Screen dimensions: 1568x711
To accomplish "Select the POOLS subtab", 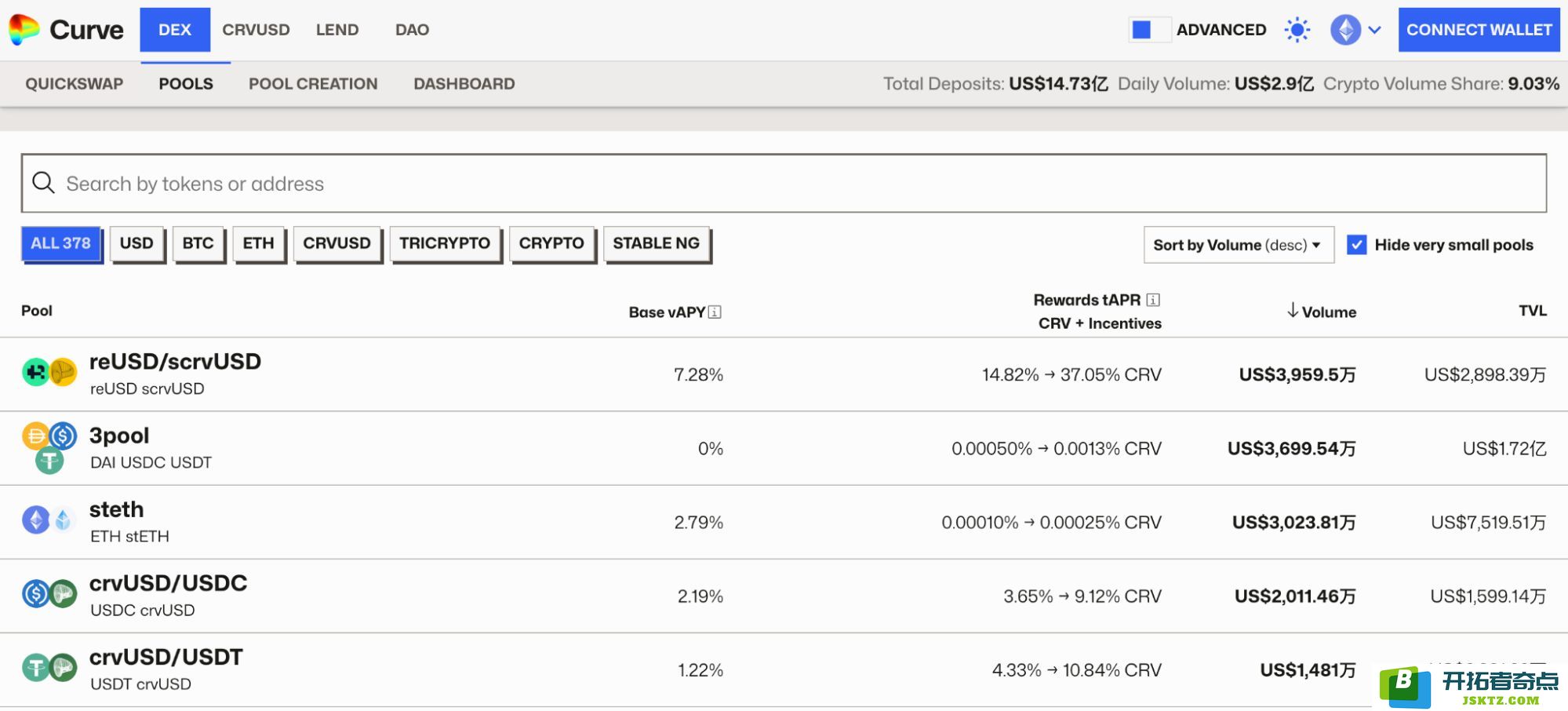I will coord(186,83).
